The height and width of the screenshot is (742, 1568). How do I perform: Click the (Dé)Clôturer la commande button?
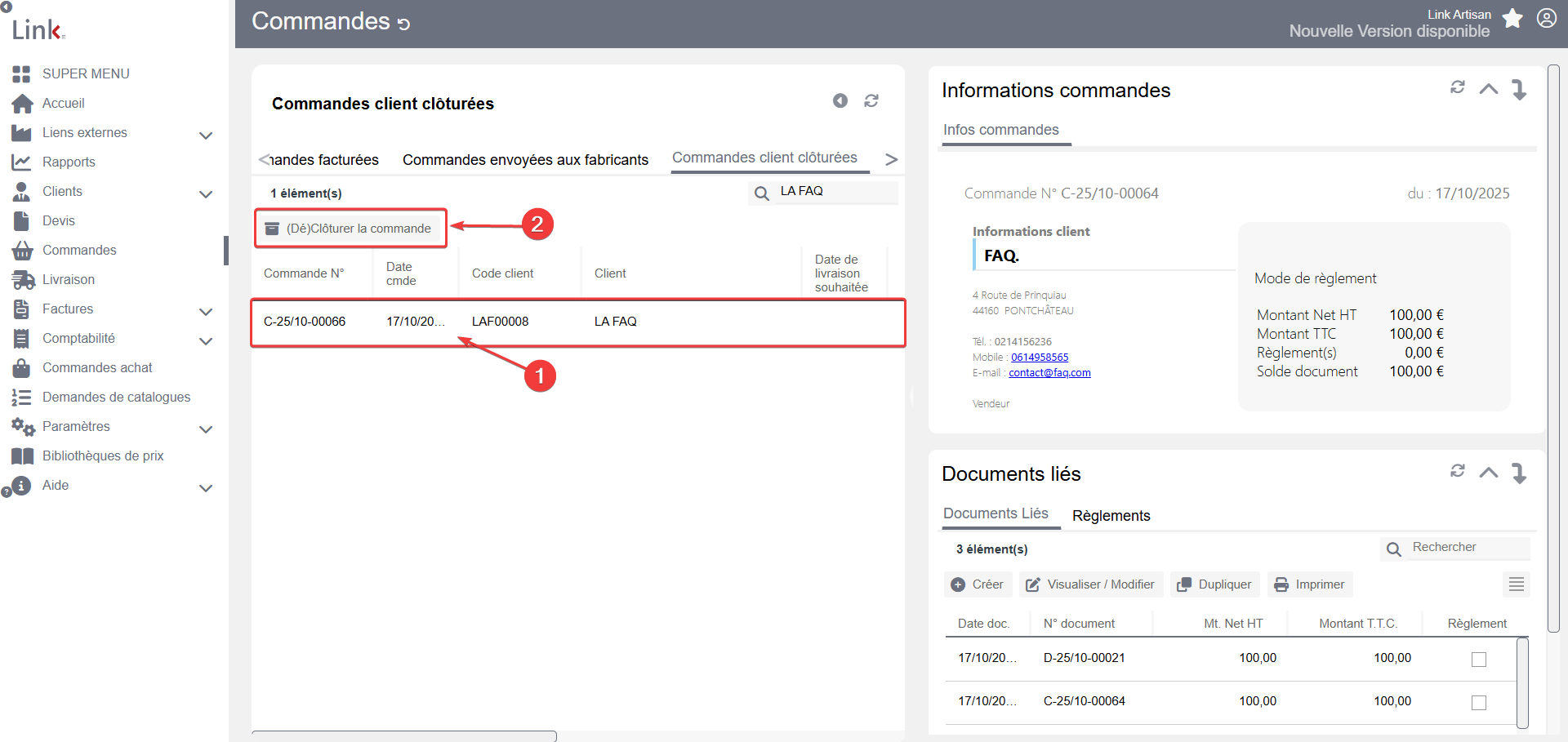351,229
